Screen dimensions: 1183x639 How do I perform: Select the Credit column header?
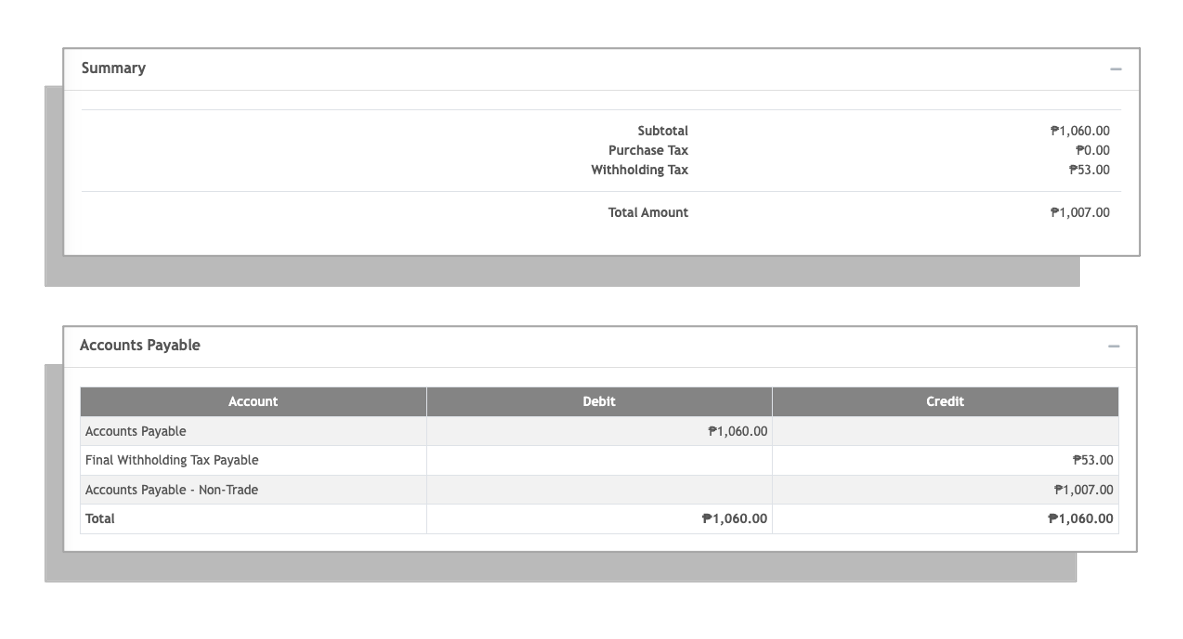tap(945, 401)
